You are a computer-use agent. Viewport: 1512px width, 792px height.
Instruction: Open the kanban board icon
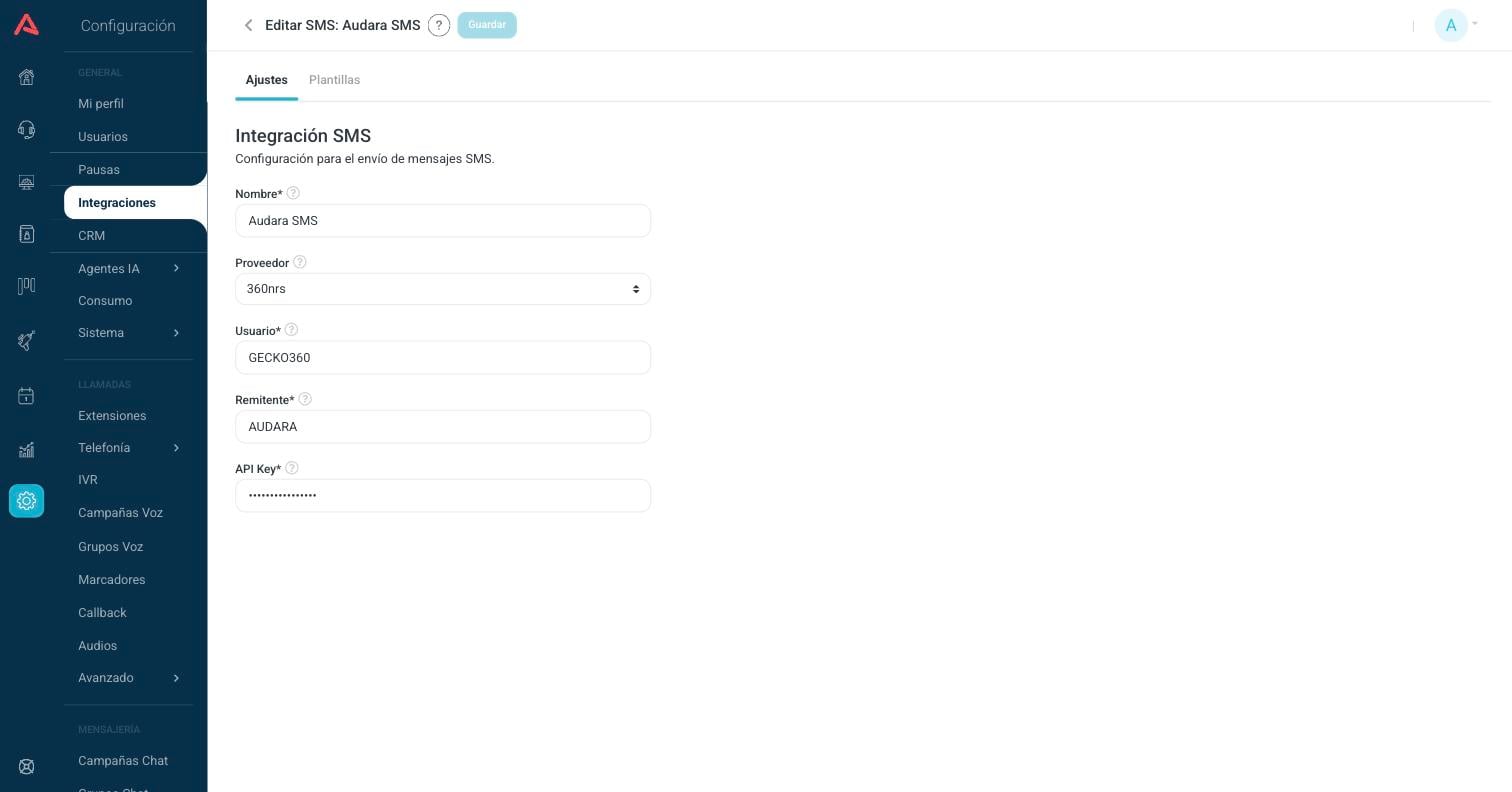(27, 286)
